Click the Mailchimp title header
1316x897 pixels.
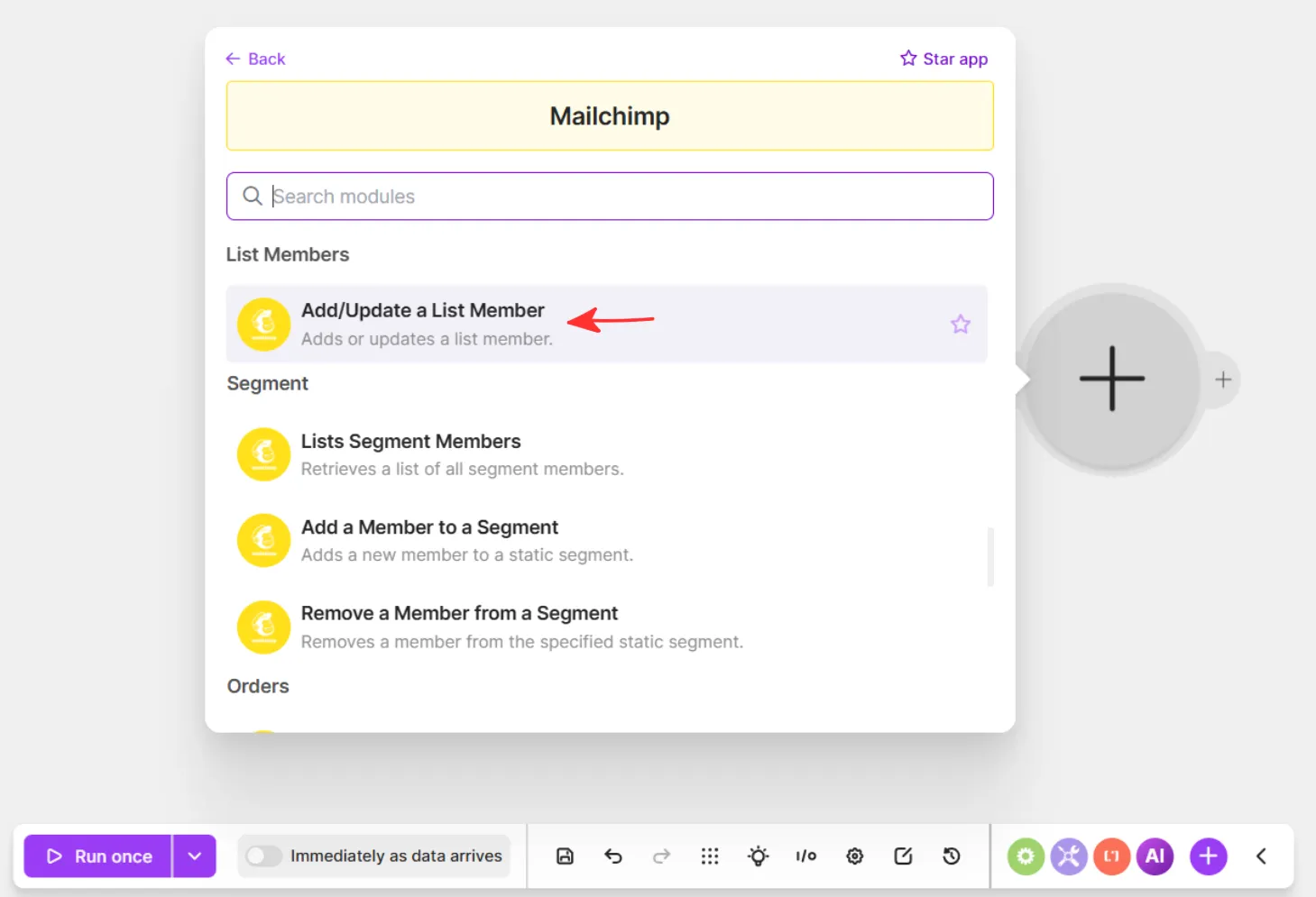[x=610, y=116]
